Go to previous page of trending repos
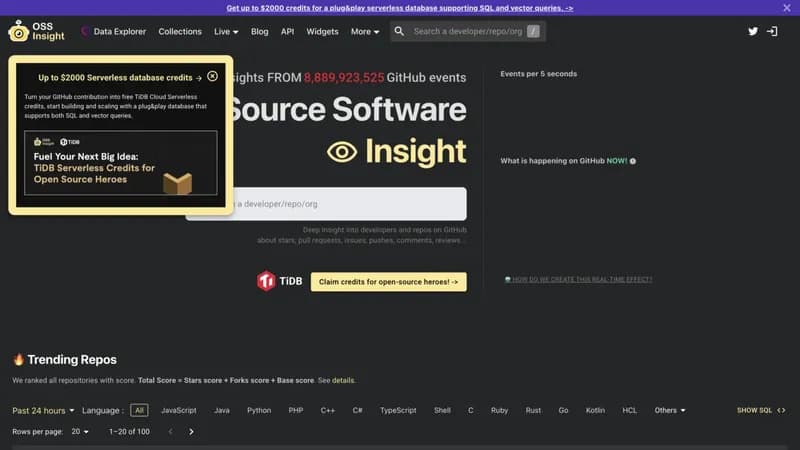The width and height of the screenshot is (800, 450). (x=170, y=432)
